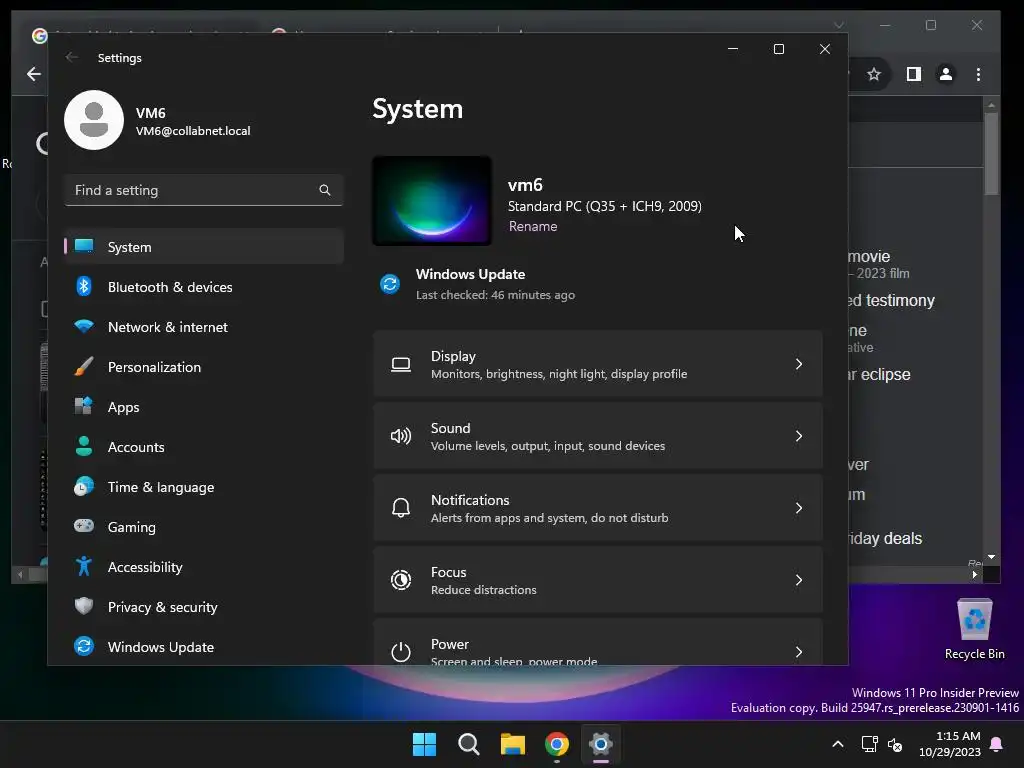This screenshot has width=1024, height=768.
Task: Click the network tray icon
Action: [869, 744]
